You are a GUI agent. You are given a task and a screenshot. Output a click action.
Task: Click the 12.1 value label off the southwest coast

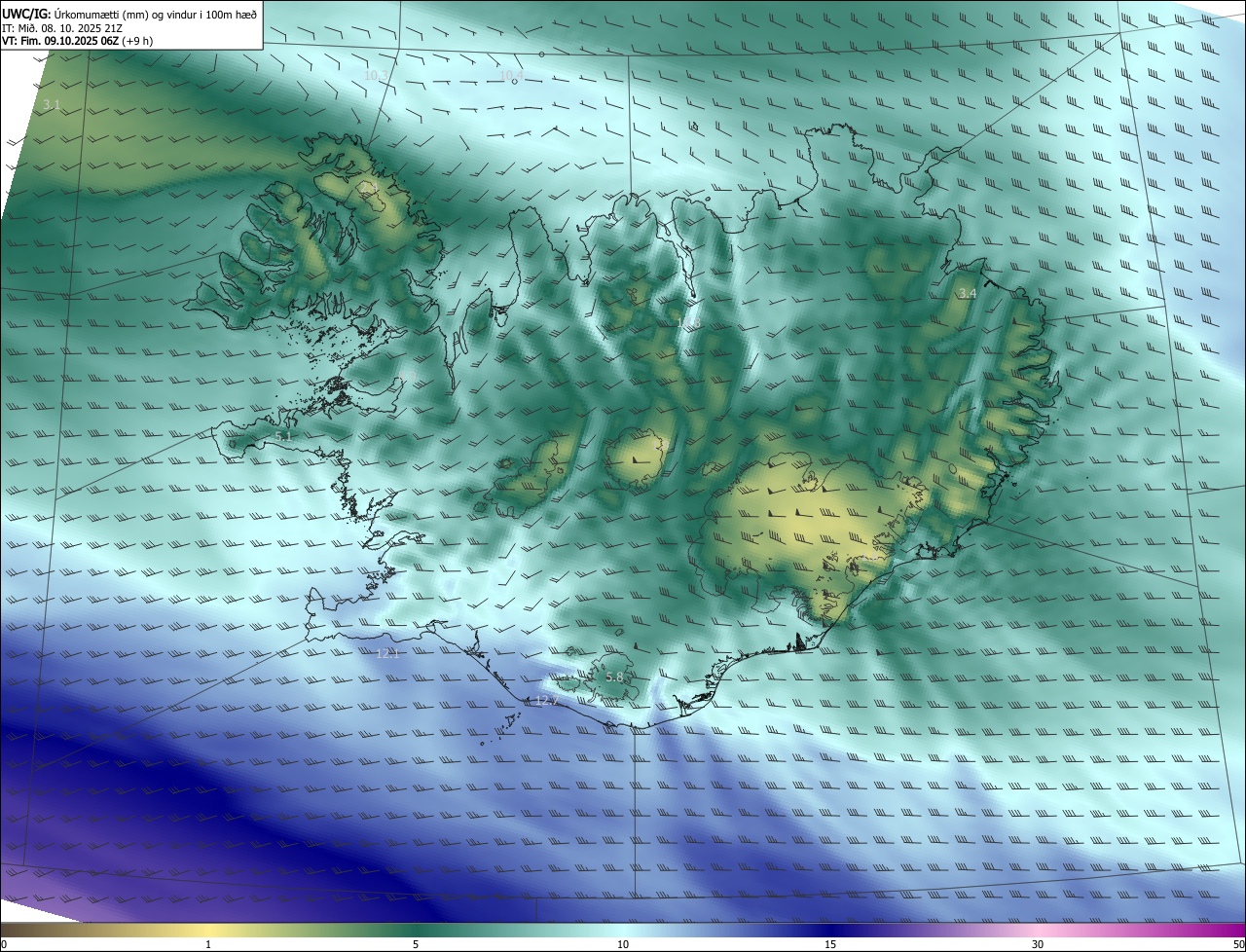387,653
